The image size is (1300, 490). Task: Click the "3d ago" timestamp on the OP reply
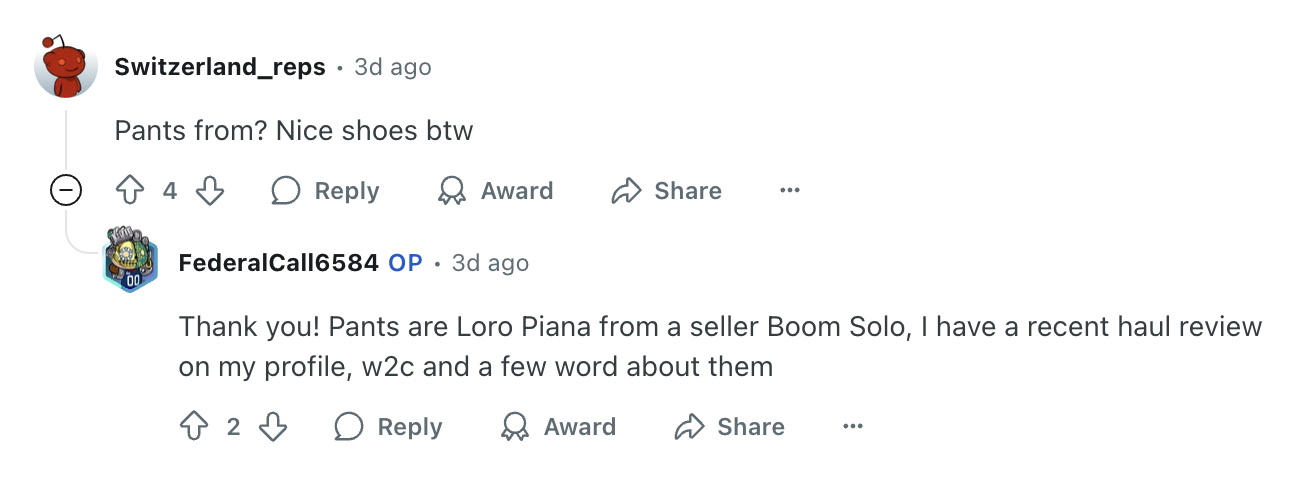[490, 263]
